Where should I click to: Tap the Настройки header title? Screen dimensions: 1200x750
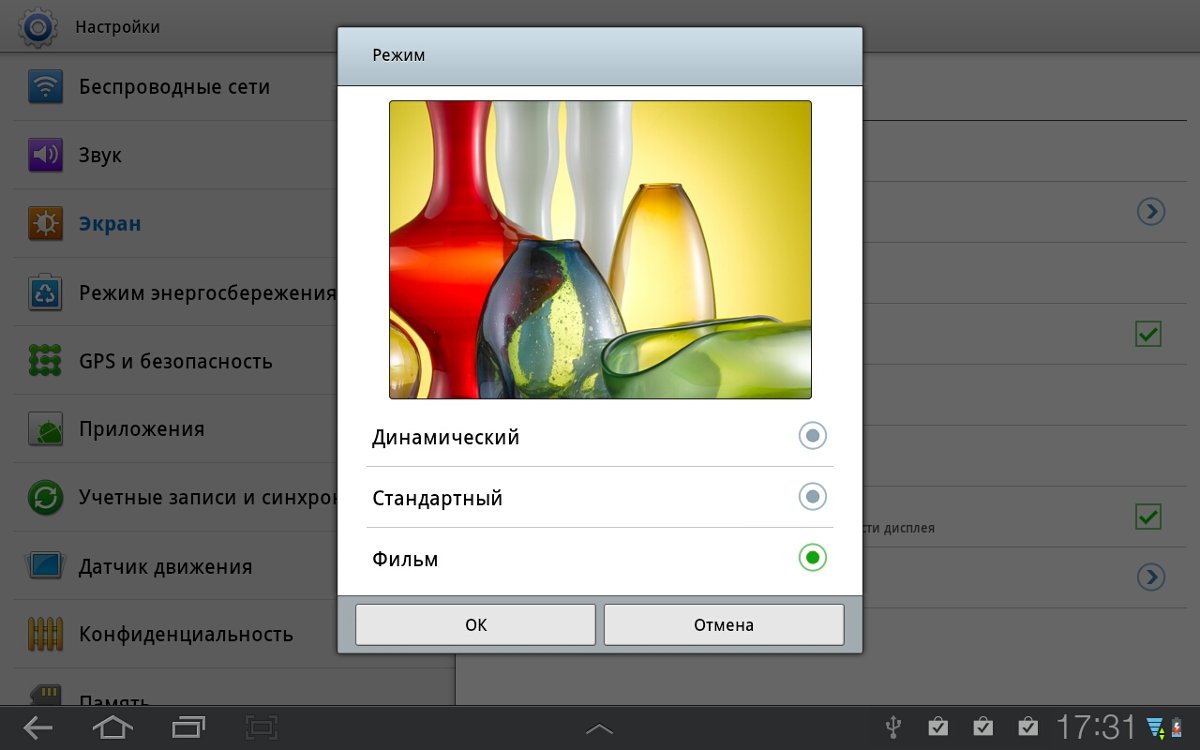tap(118, 27)
